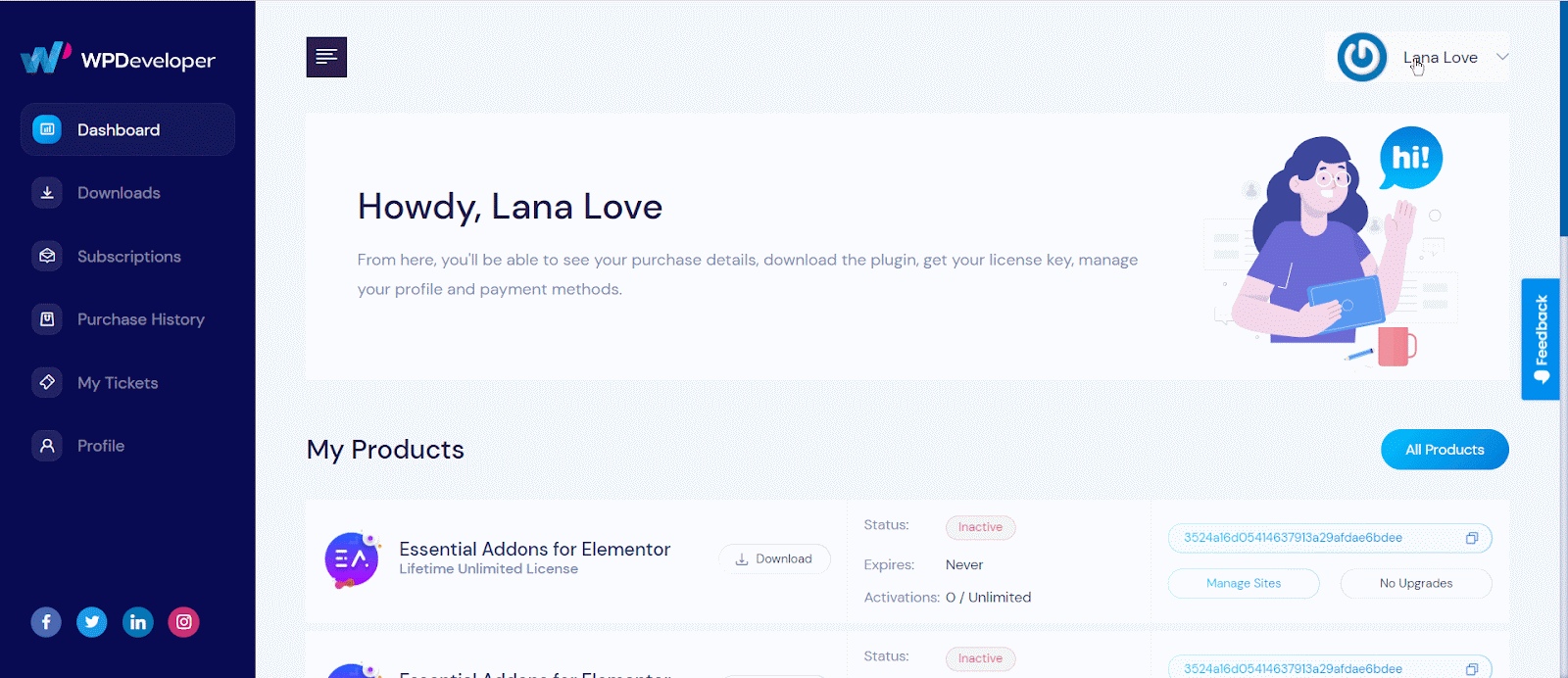Expand the Lana Love account dropdown

(1501, 57)
